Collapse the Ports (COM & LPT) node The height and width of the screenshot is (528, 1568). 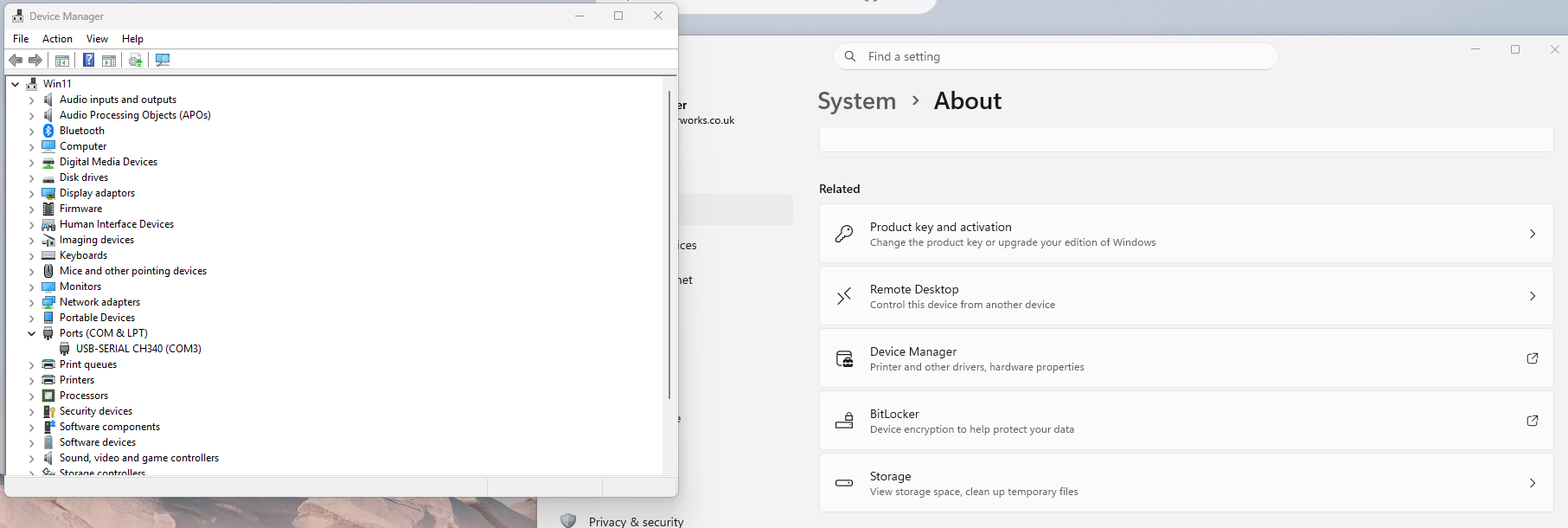coord(32,333)
